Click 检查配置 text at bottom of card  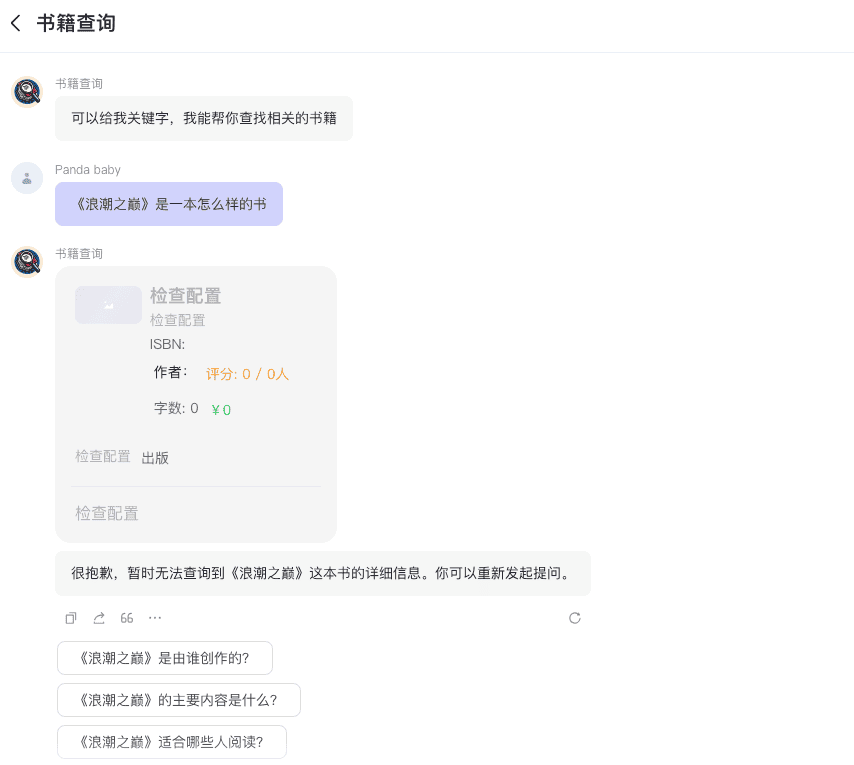[x=107, y=513]
